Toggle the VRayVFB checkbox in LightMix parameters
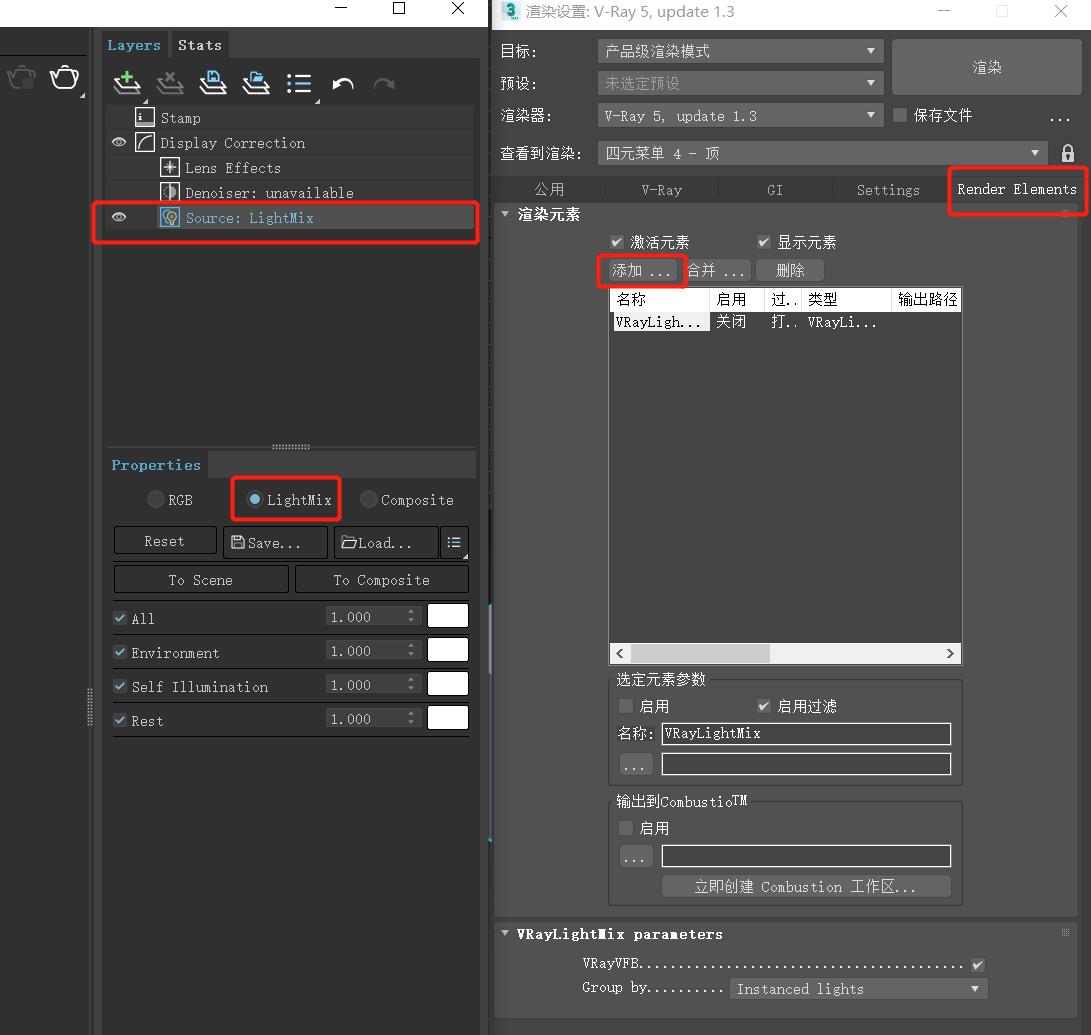 978,965
